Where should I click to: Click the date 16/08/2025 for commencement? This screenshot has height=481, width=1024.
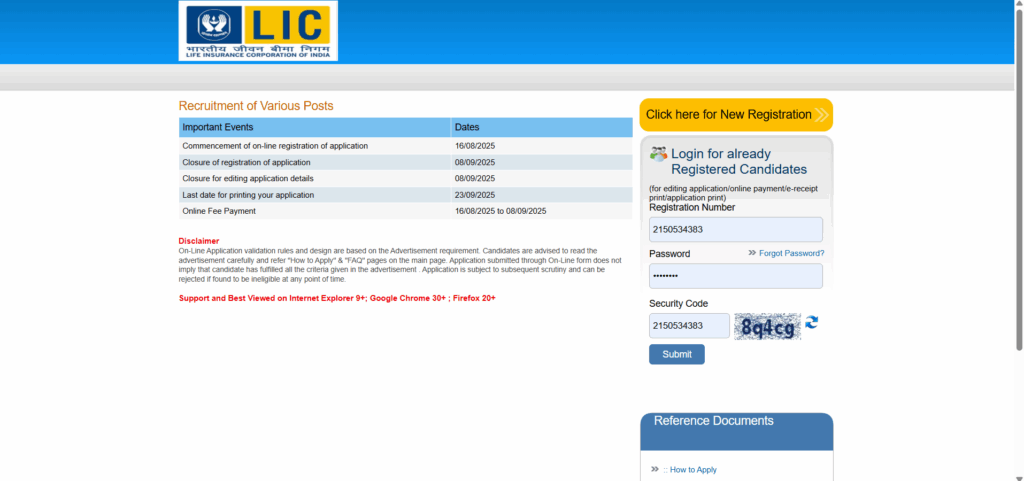475,146
